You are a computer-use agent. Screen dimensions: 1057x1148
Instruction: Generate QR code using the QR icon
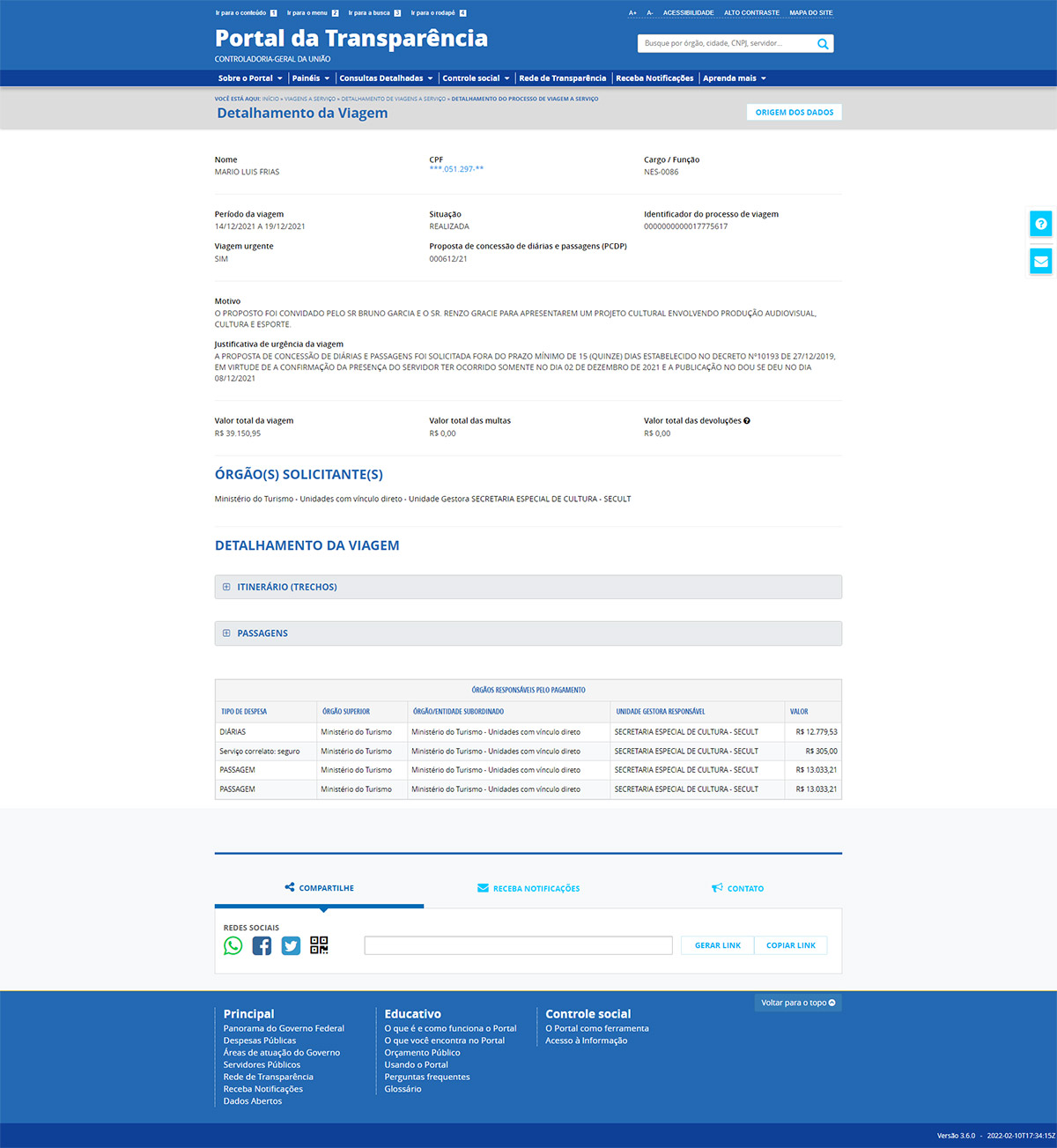click(x=319, y=945)
